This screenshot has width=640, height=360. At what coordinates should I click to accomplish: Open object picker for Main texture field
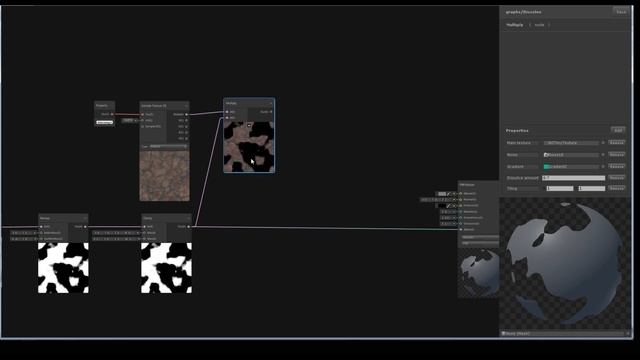click(x=603, y=143)
